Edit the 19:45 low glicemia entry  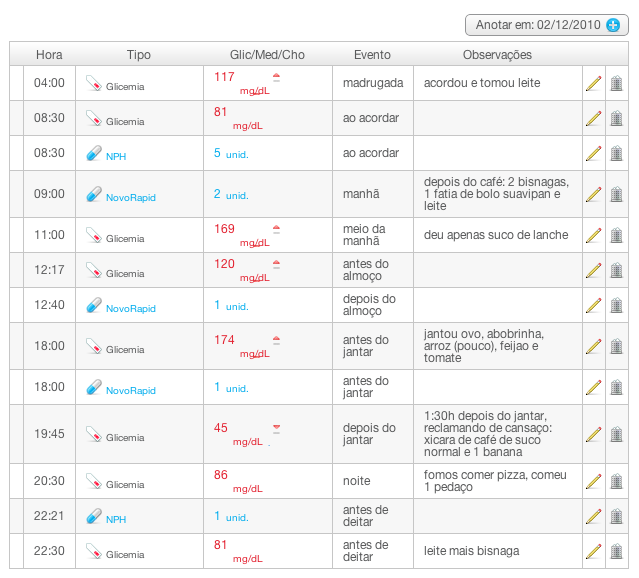tap(593, 434)
